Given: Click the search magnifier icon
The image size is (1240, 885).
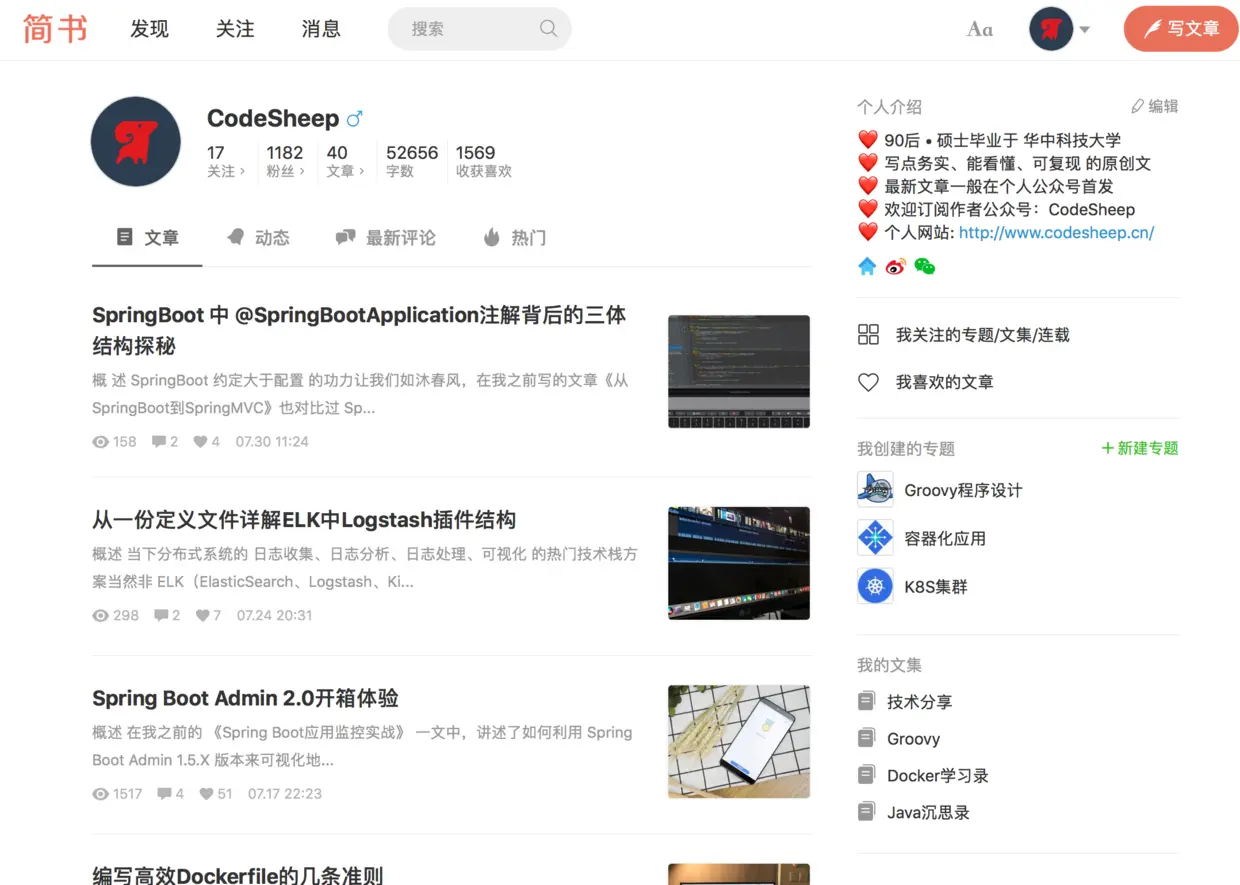Looking at the screenshot, I should [x=548, y=29].
